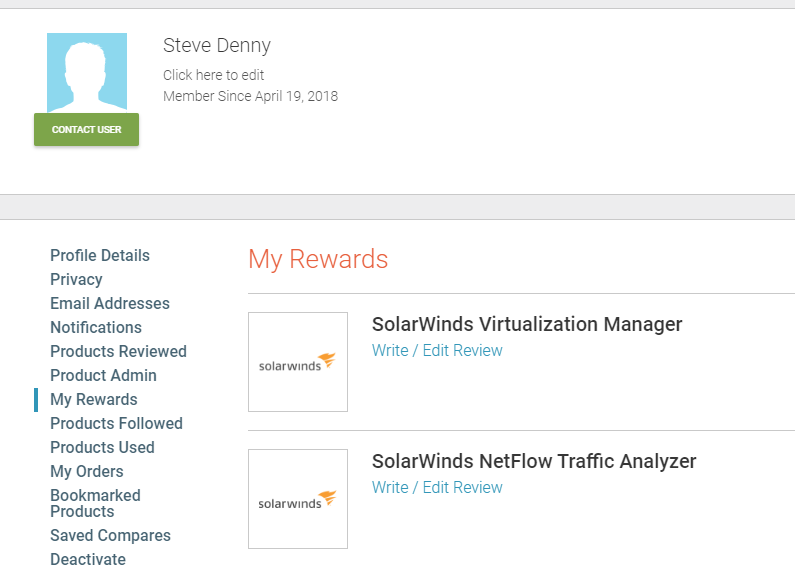Open Email Addresses section
The image size is (795, 570).
pyautogui.click(x=110, y=304)
